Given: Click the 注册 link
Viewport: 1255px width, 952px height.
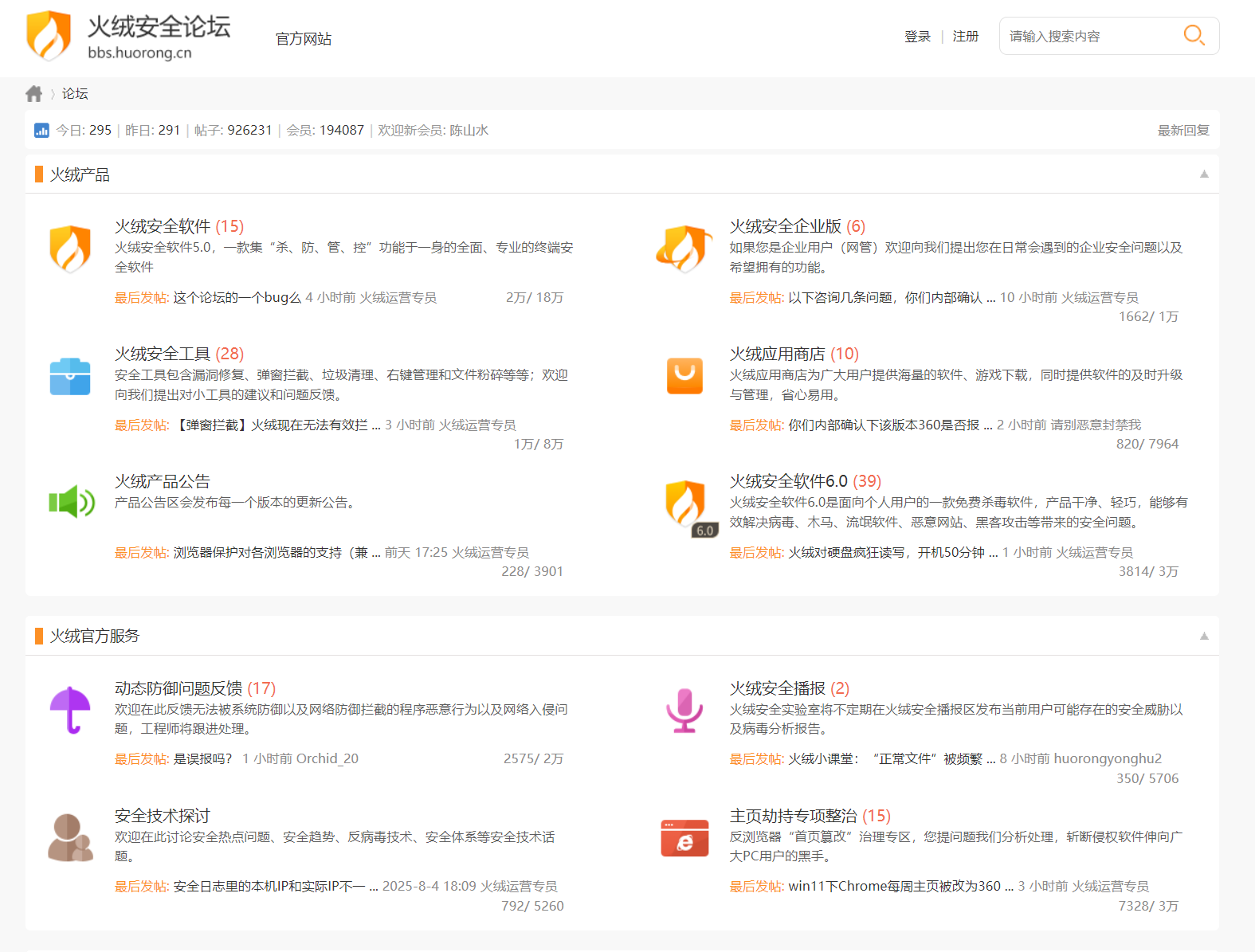Looking at the screenshot, I should [x=966, y=37].
